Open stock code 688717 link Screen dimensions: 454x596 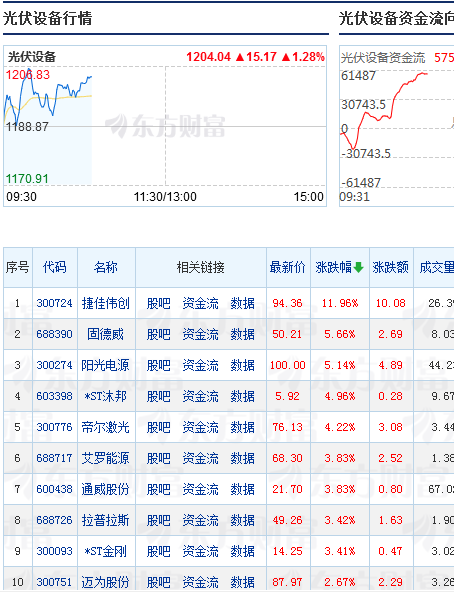54,458
